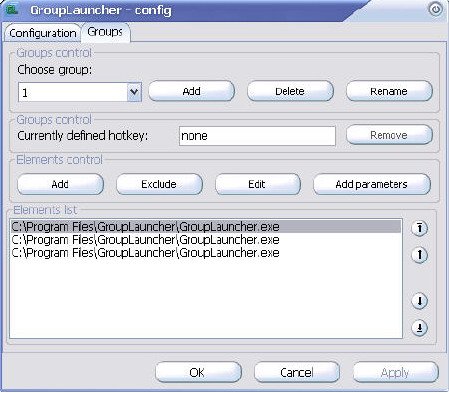Add a new group
Viewport: 449px width, 393px height.
pyautogui.click(x=192, y=91)
